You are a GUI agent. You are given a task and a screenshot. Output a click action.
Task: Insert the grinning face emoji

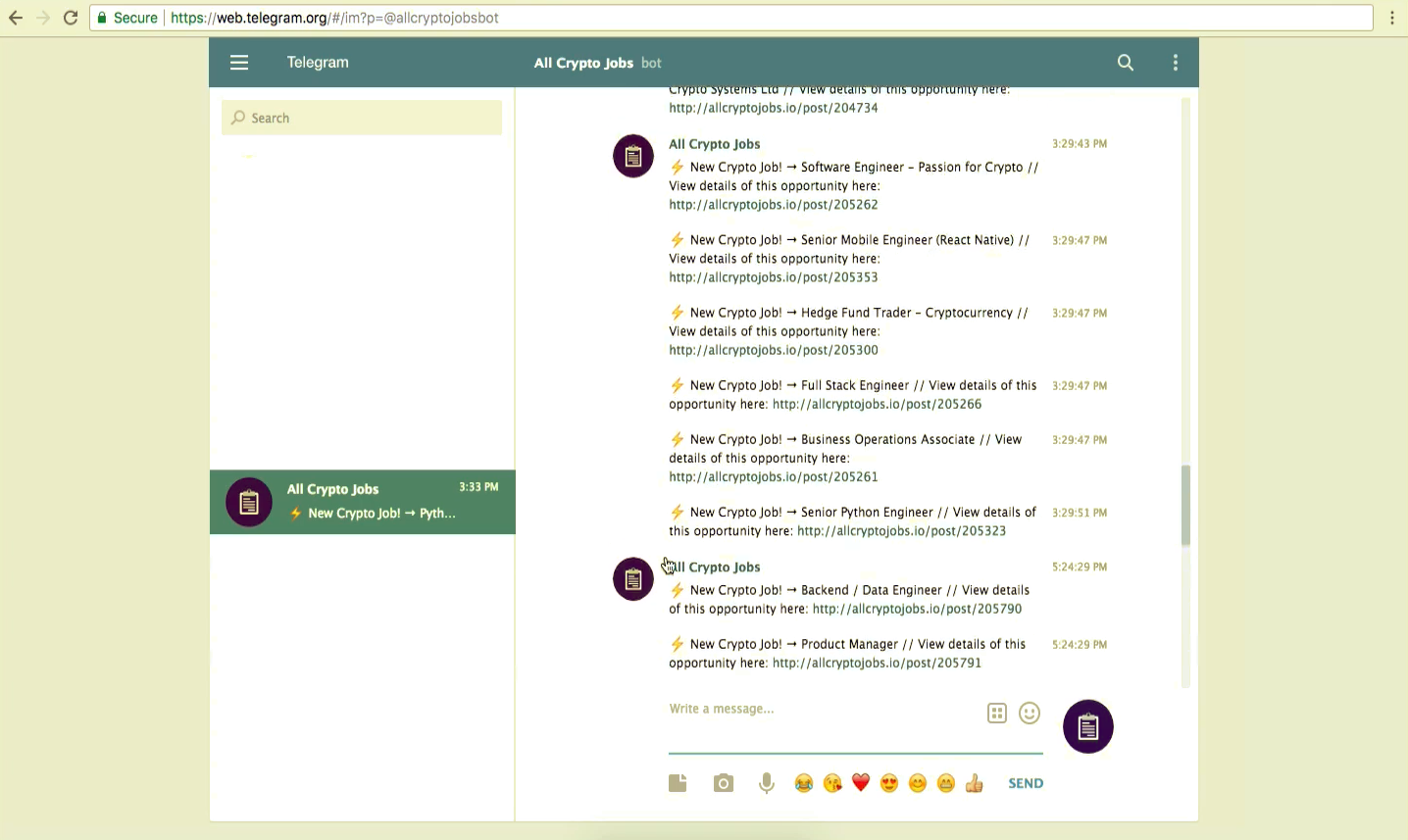946,783
